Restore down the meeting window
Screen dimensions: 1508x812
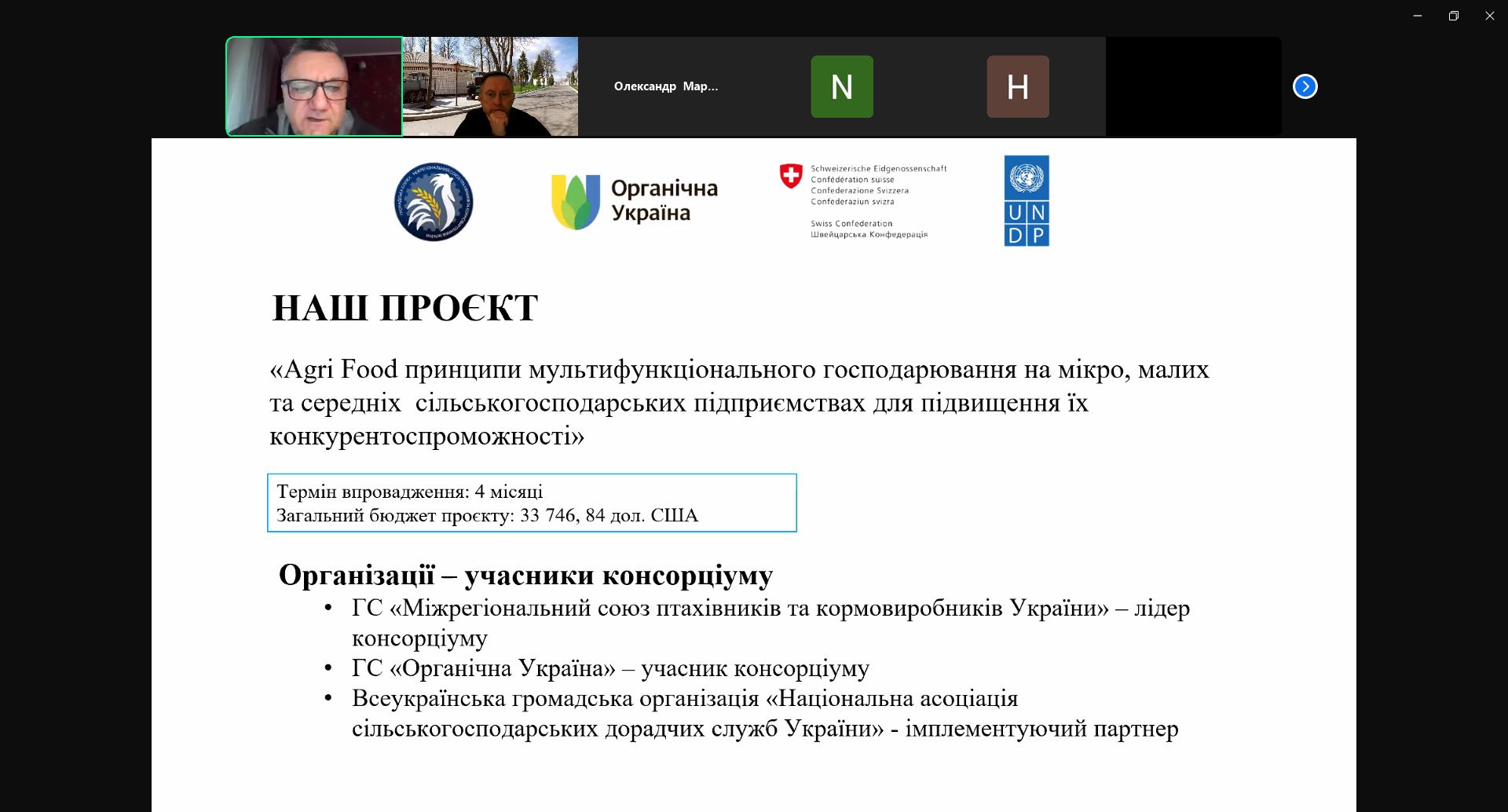click(x=1454, y=16)
